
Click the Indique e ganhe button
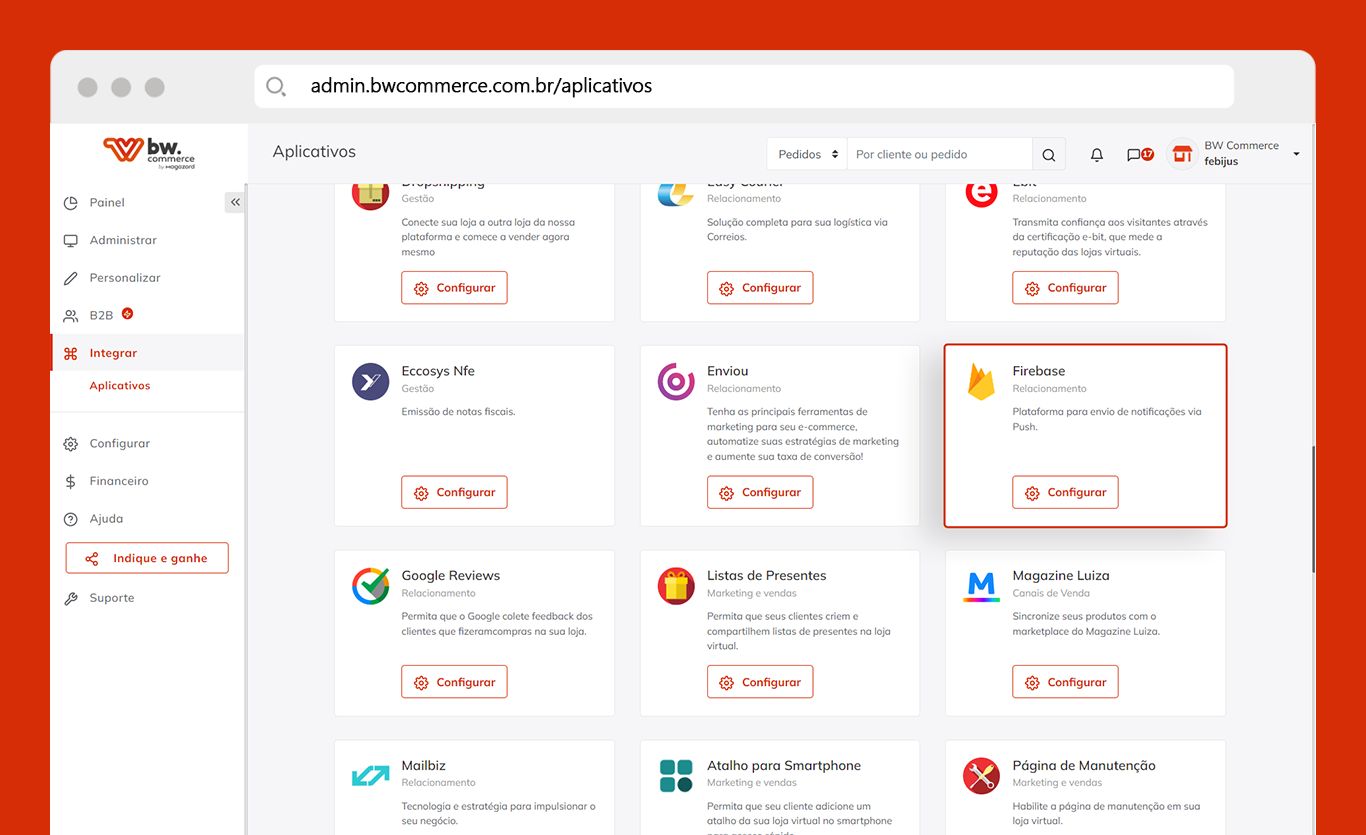click(147, 558)
